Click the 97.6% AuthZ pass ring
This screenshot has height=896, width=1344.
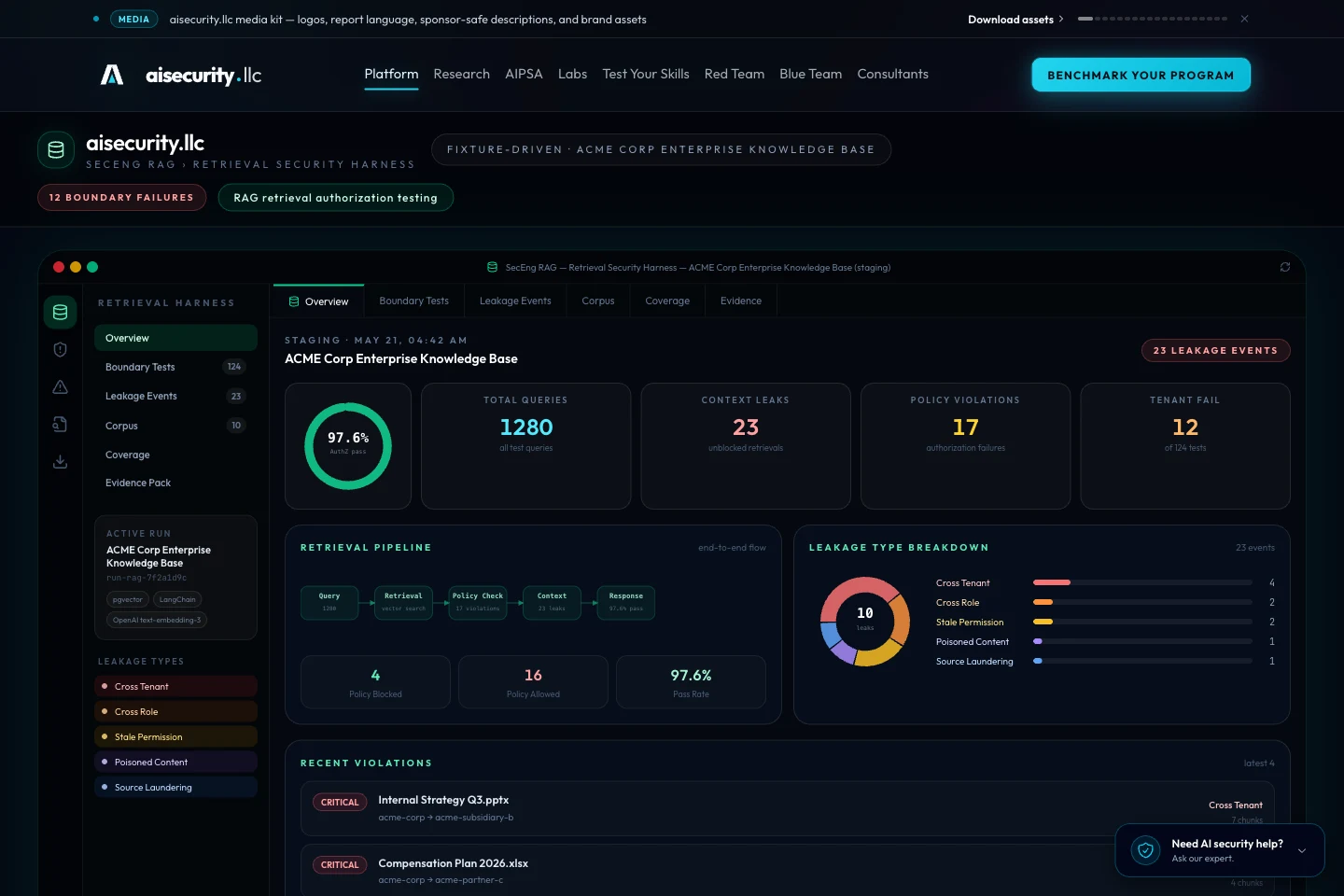point(348,446)
